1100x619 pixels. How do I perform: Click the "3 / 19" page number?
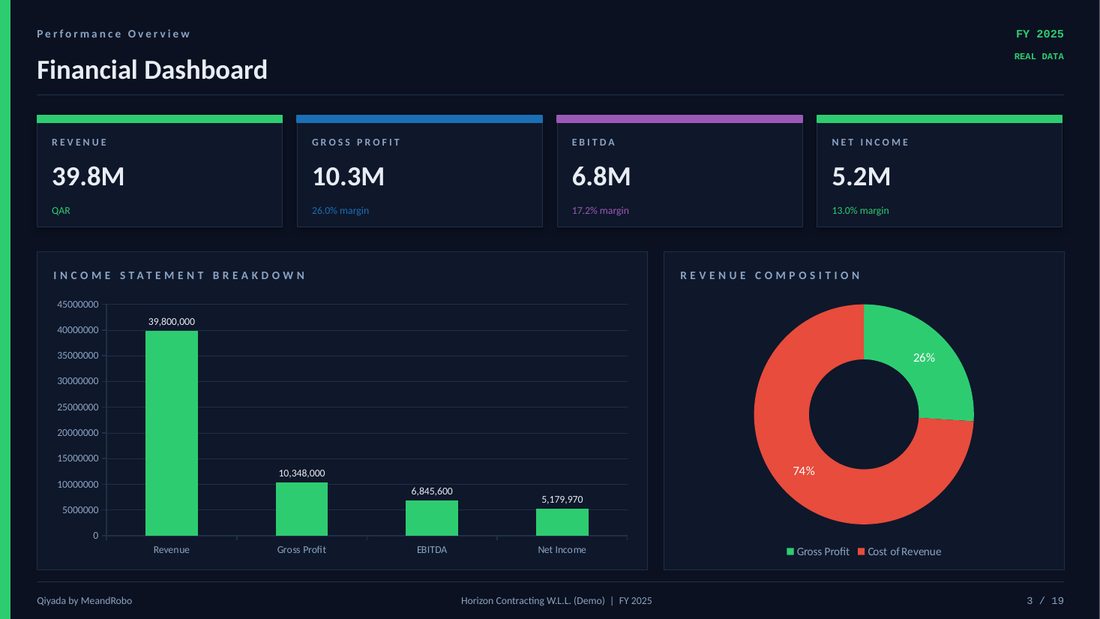[x=1045, y=601]
